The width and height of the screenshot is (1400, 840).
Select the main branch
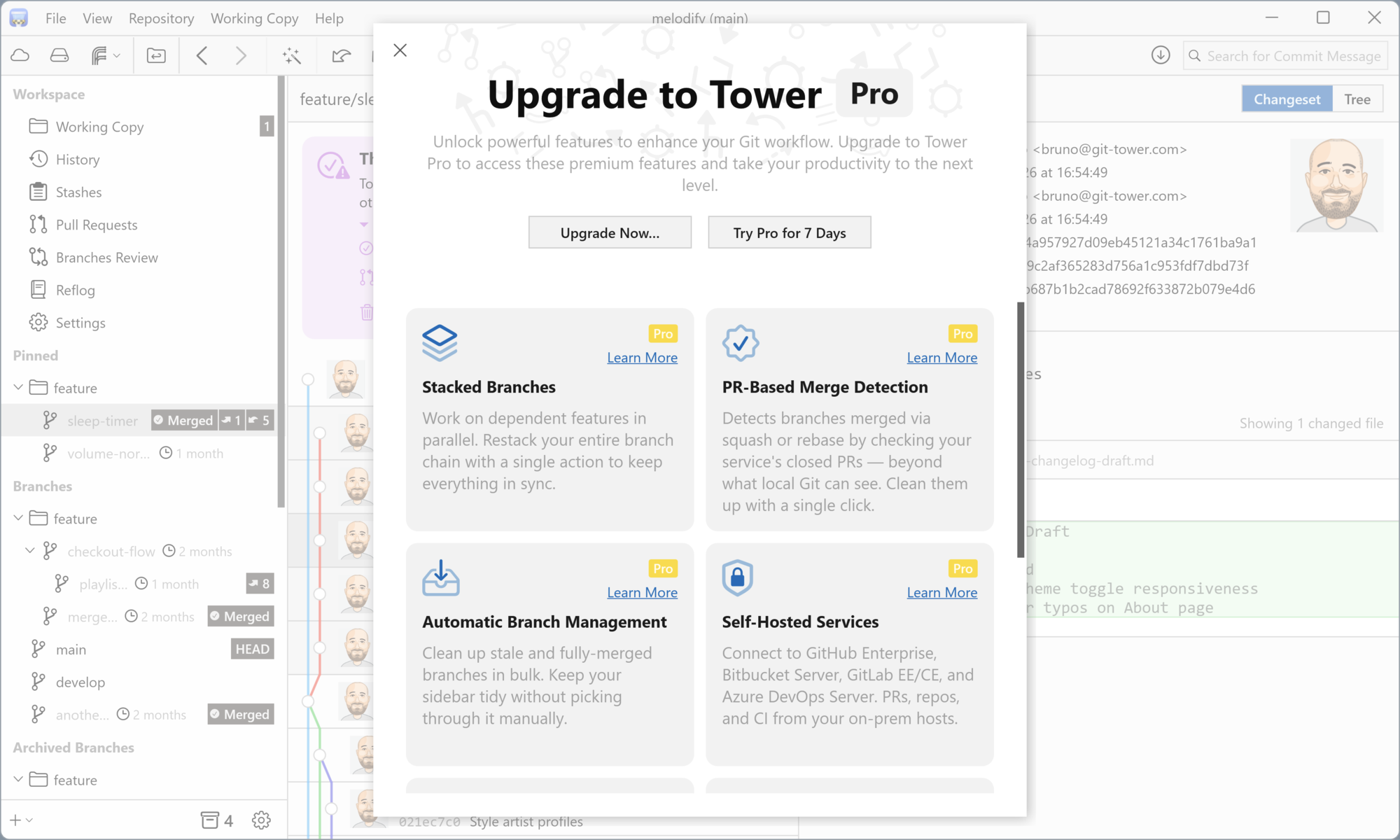[x=140, y=649]
